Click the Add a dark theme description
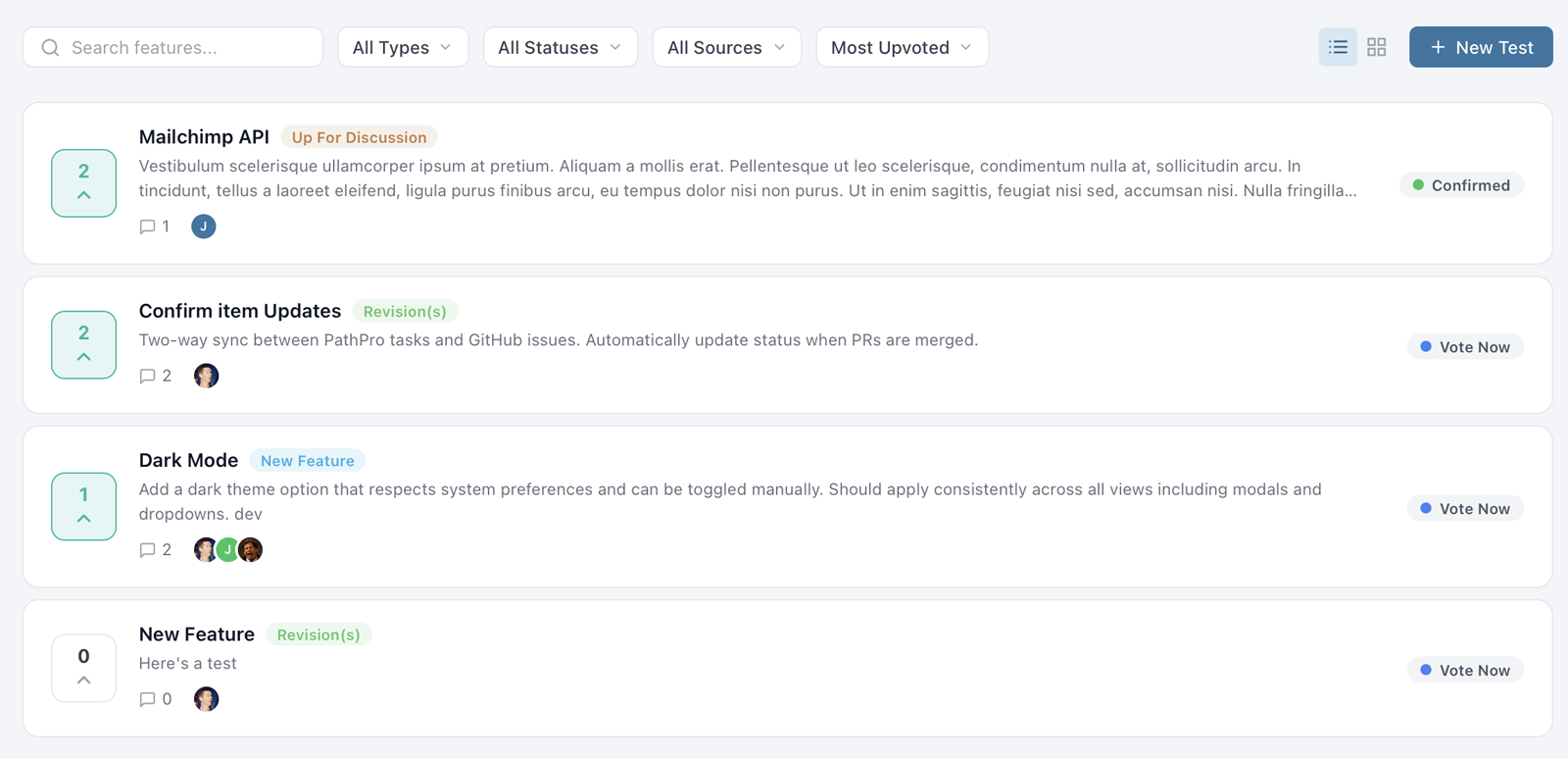 [x=730, y=501]
